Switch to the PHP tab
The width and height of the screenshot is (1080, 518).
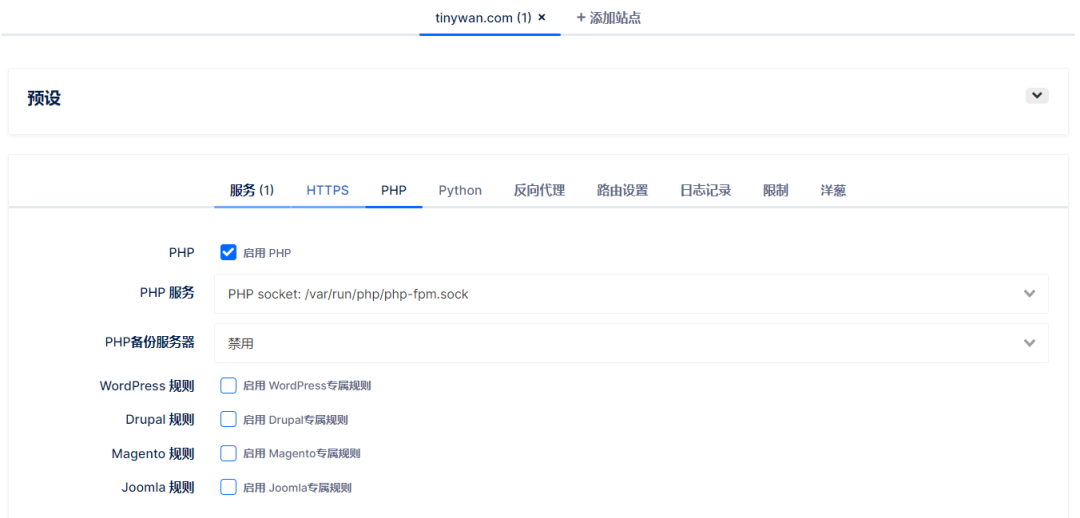(x=394, y=191)
